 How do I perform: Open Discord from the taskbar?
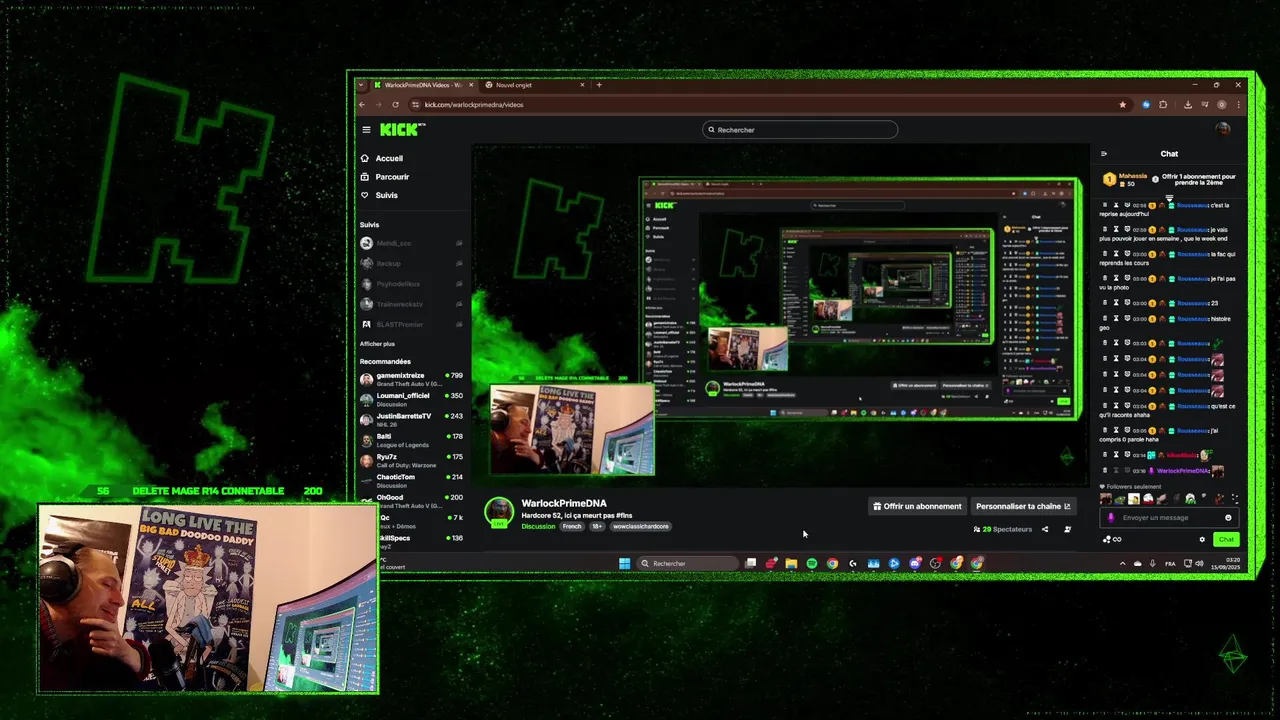pyautogui.click(x=914, y=563)
